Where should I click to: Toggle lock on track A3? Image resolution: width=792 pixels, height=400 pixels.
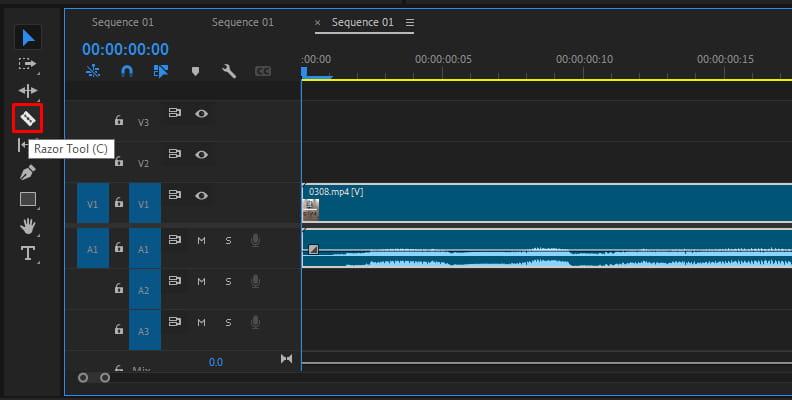[x=119, y=329]
